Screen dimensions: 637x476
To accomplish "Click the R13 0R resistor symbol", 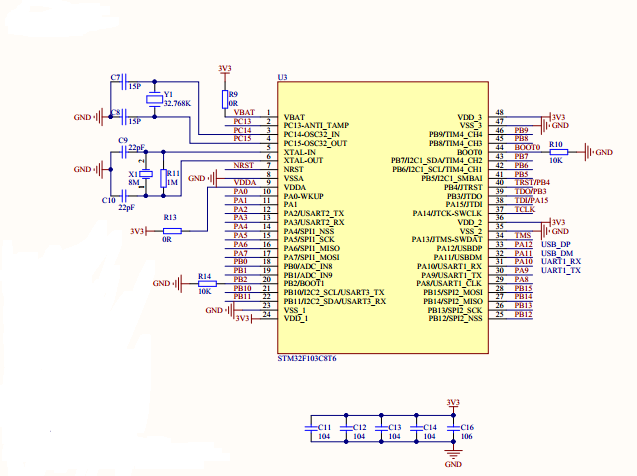I will tap(172, 231).
